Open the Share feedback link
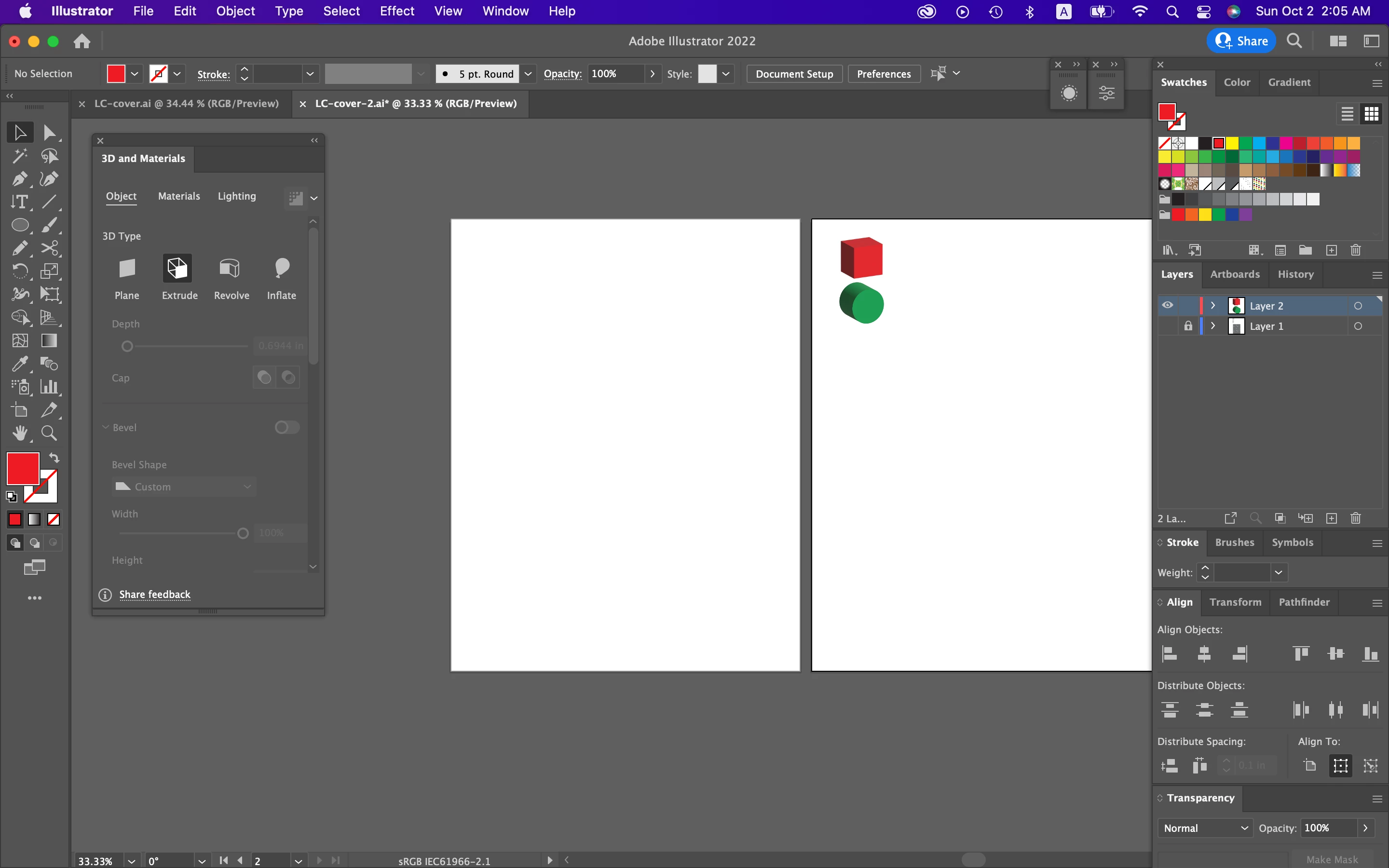Screen dimensions: 1389x868 click(x=154, y=595)
